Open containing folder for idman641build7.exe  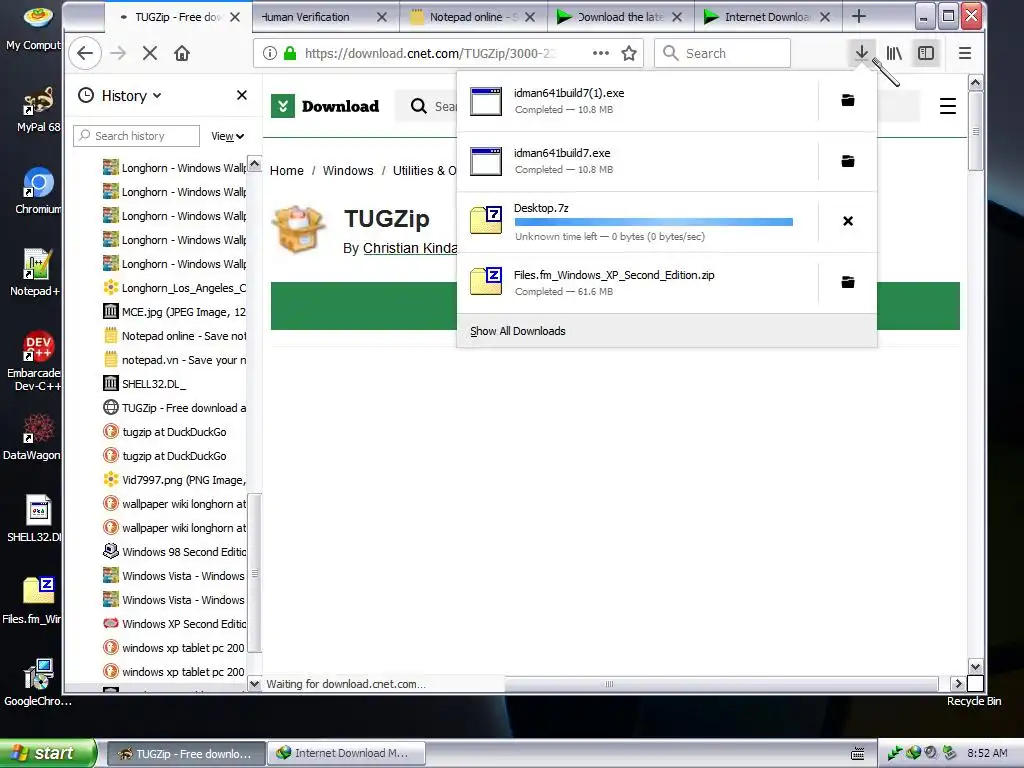tap(848, 161)
